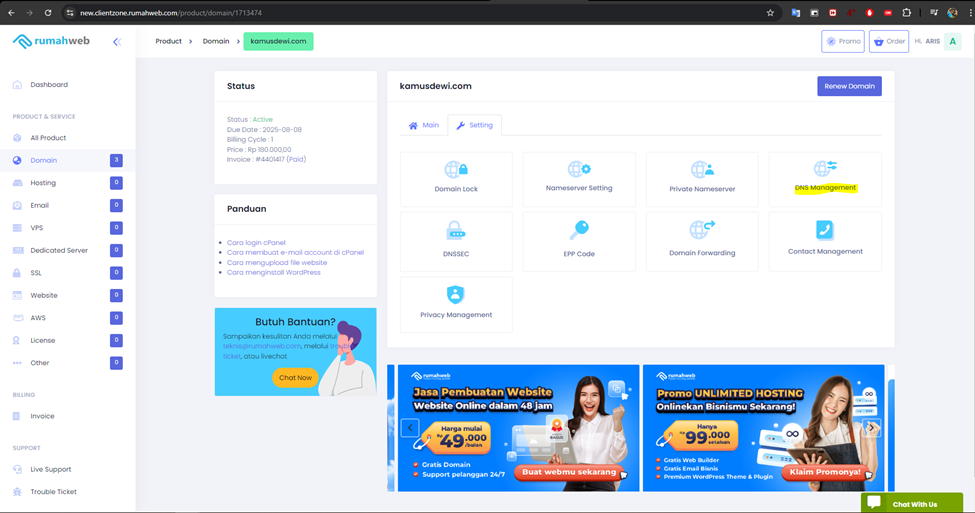Switch to the Main tab

[423, 125]
